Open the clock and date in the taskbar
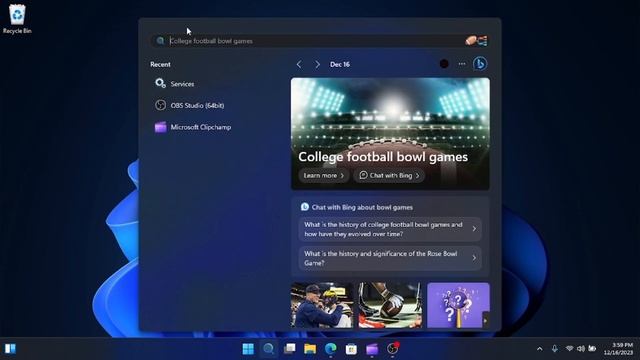The image size is (640, 360). [x=618, y=349]
